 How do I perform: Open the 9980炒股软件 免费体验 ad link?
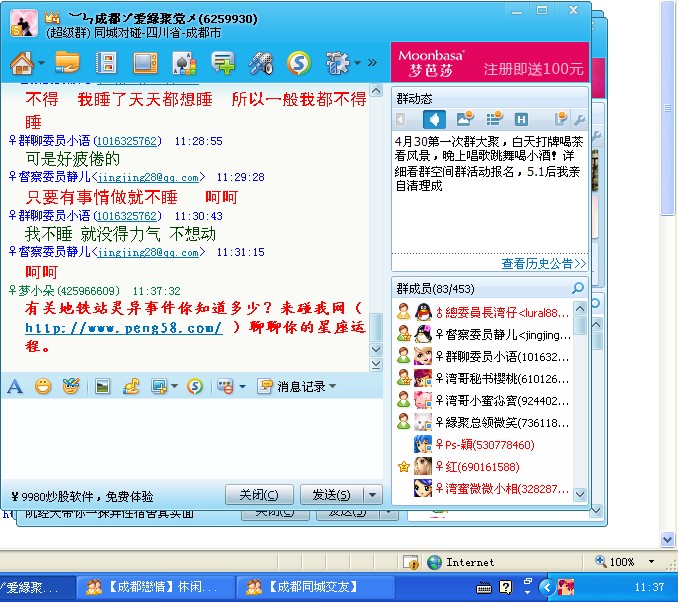coord(82,496)
